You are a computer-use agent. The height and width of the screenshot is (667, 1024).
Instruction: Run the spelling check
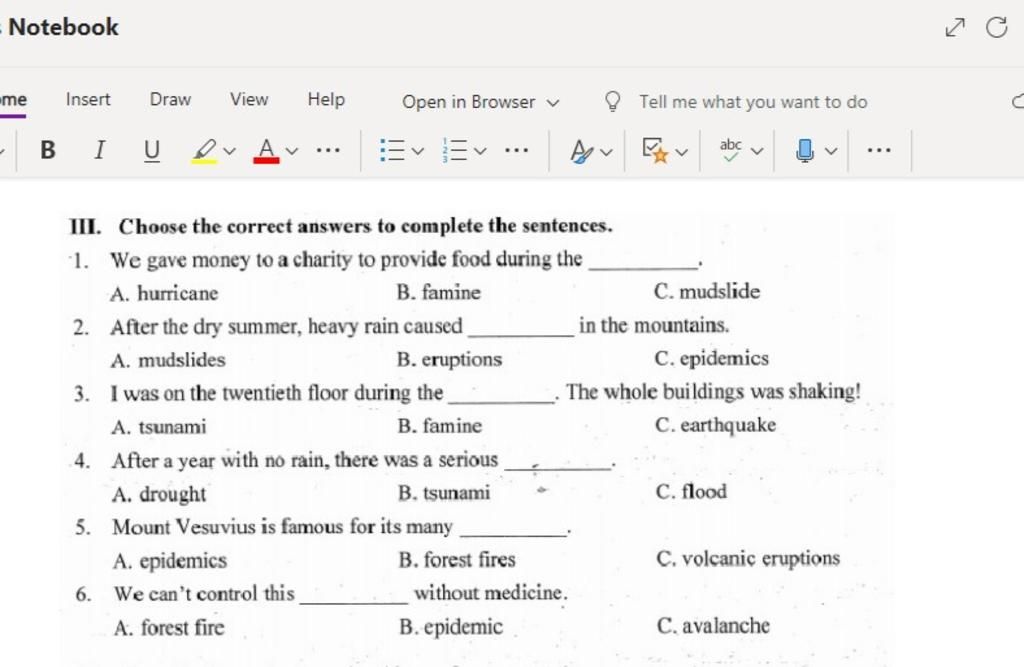(x=731, y=150)
